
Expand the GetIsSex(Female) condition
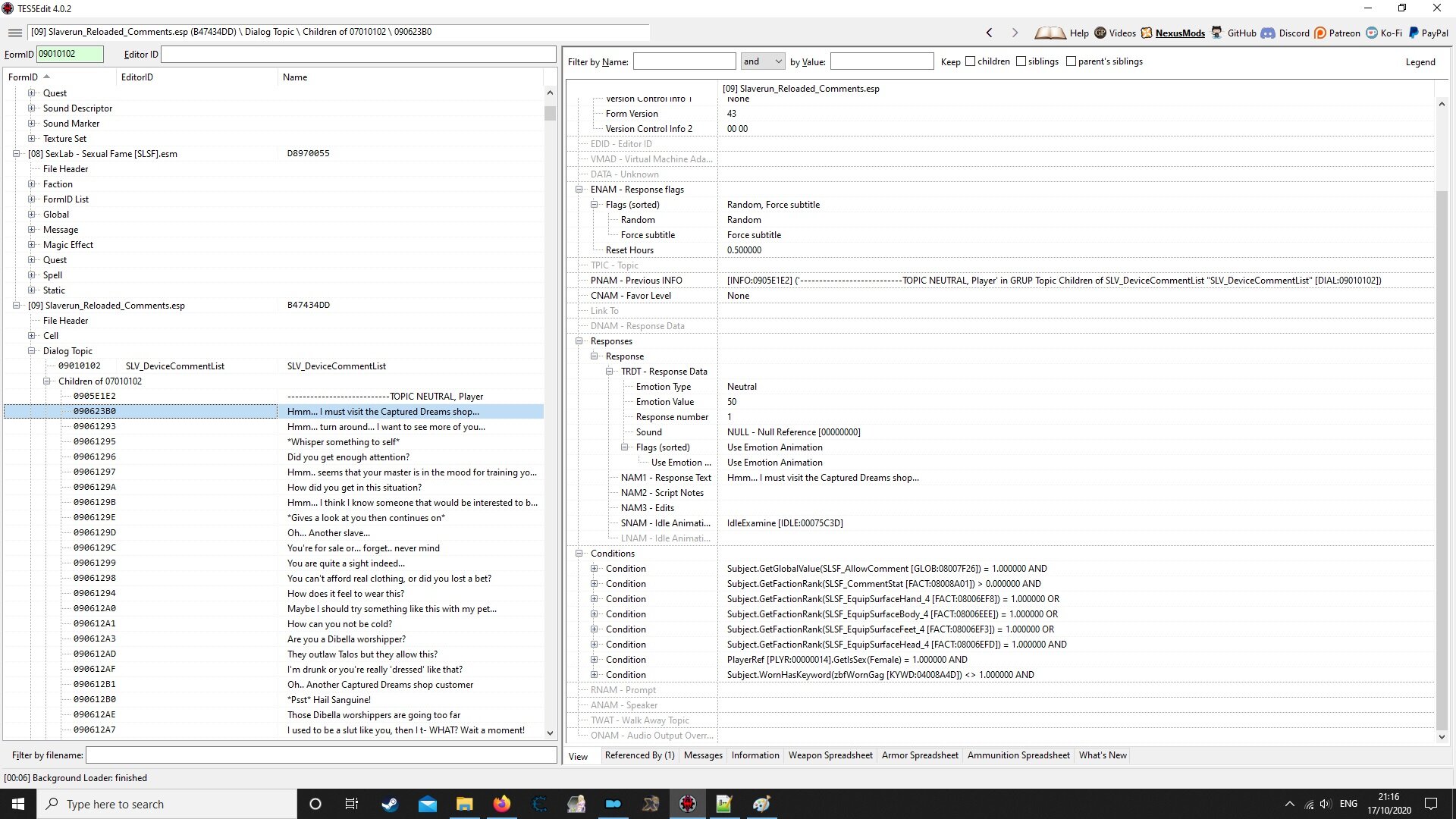(594, 660)
